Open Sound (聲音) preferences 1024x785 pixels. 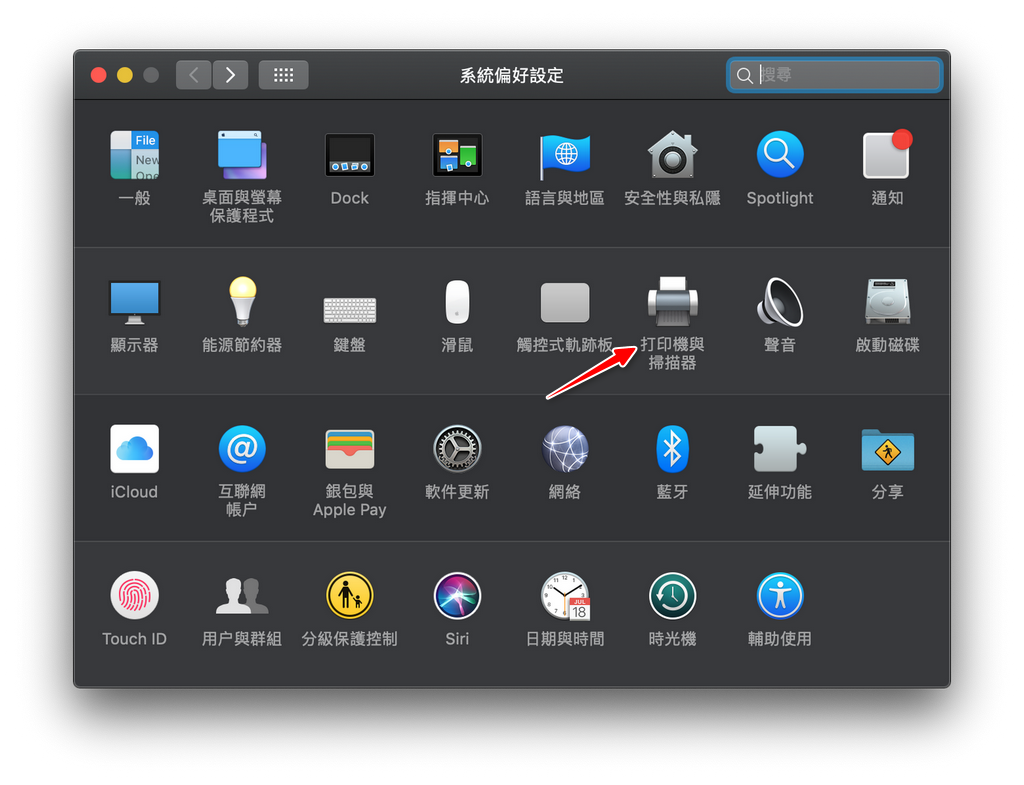(x=780, y=303)
